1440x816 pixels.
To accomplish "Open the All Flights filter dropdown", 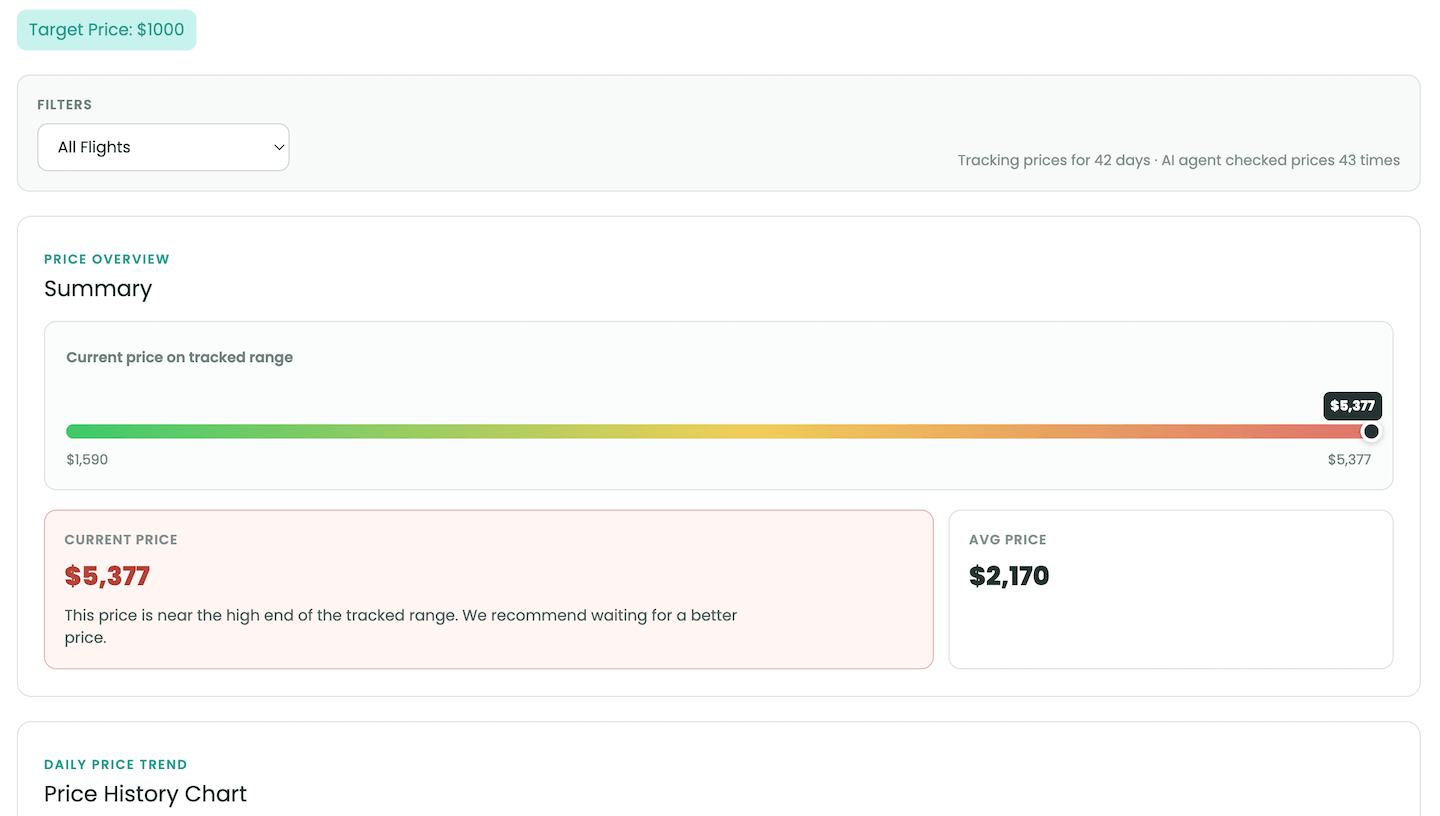I will [163, 147].
